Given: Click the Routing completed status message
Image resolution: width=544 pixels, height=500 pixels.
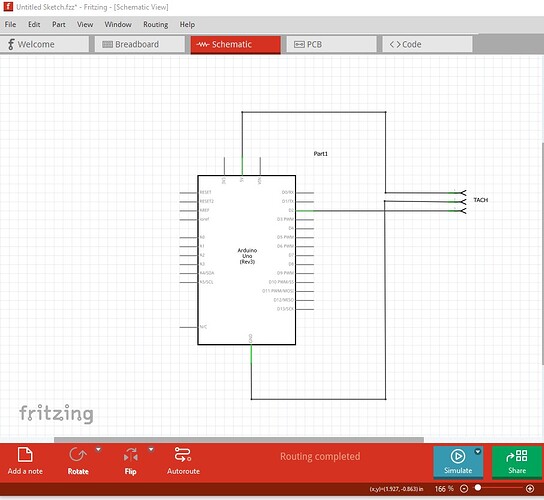Looking at the screenshot, I should [320, 456].
